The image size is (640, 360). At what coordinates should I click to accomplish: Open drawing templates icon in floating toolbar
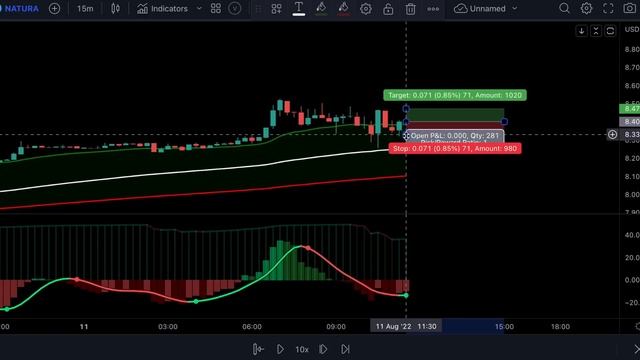coord(276,9)
